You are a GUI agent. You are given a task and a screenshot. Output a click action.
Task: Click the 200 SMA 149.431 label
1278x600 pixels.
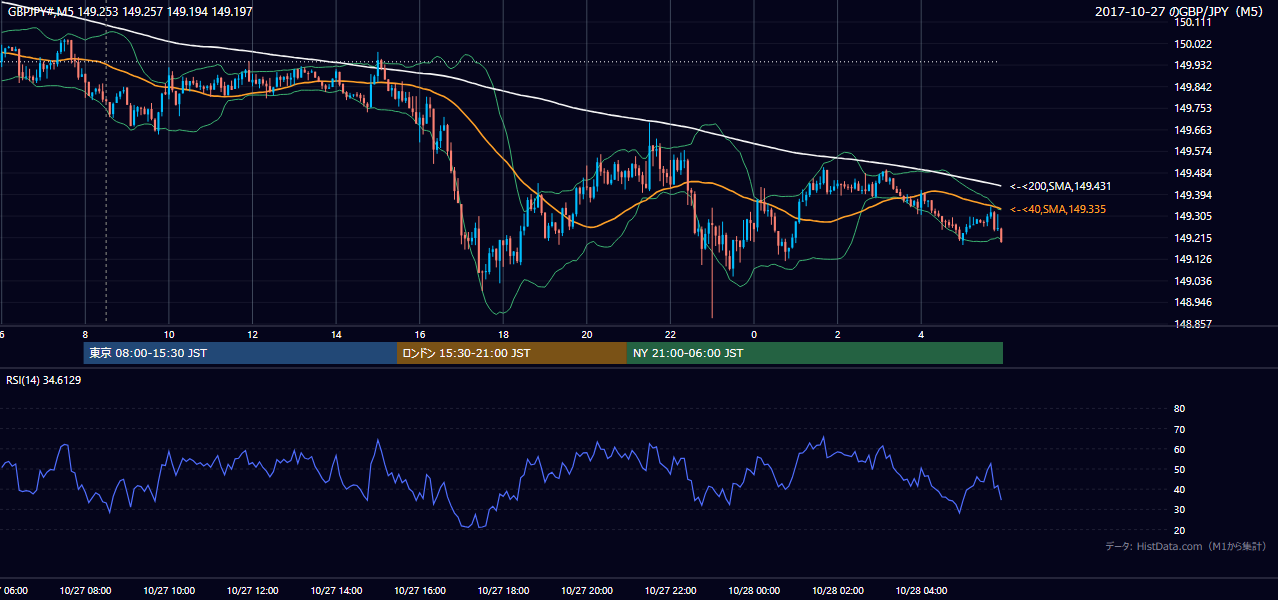(x=1060, y=186)
